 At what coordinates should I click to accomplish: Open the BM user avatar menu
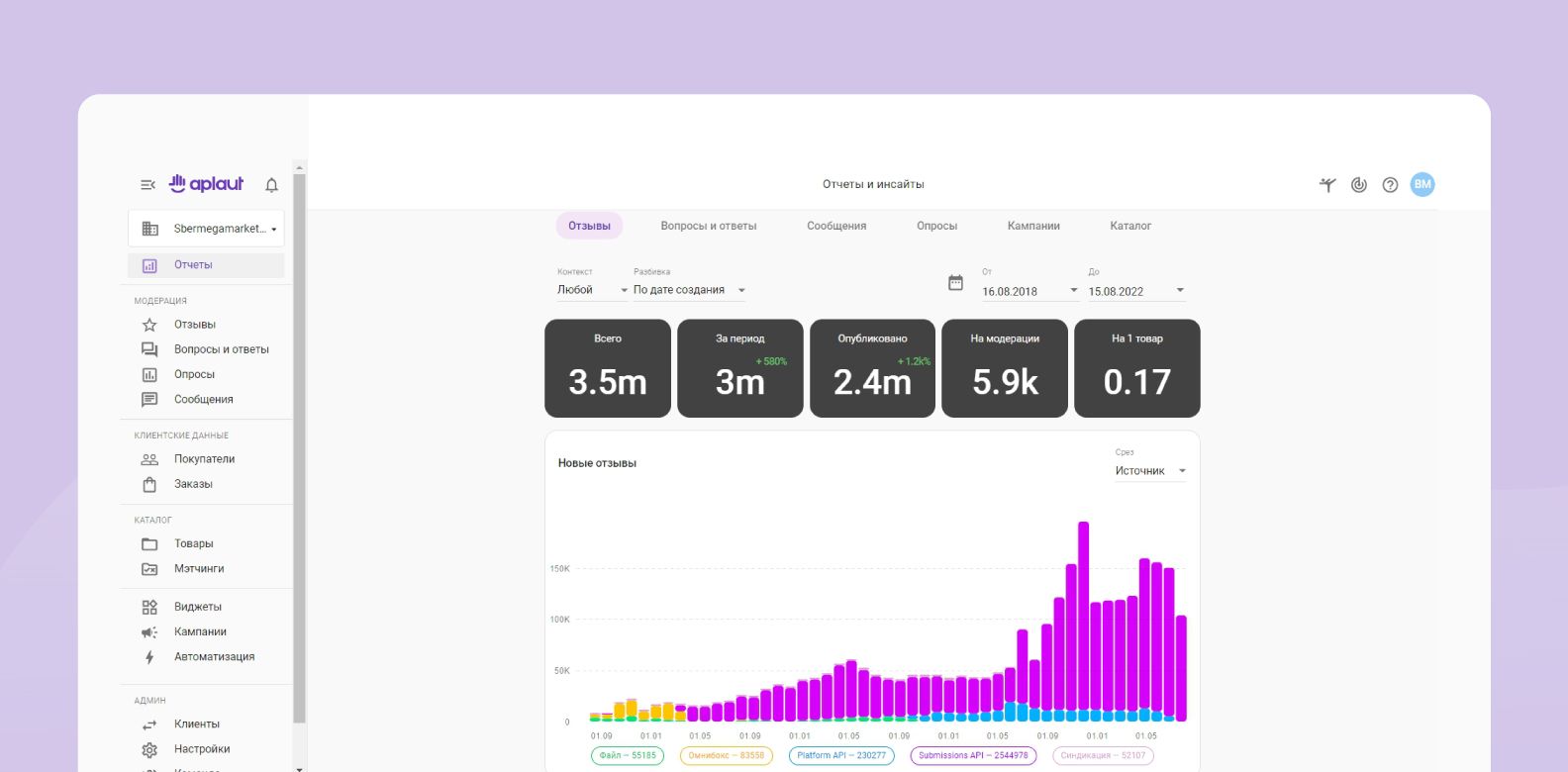click(x=1421, y=184)
